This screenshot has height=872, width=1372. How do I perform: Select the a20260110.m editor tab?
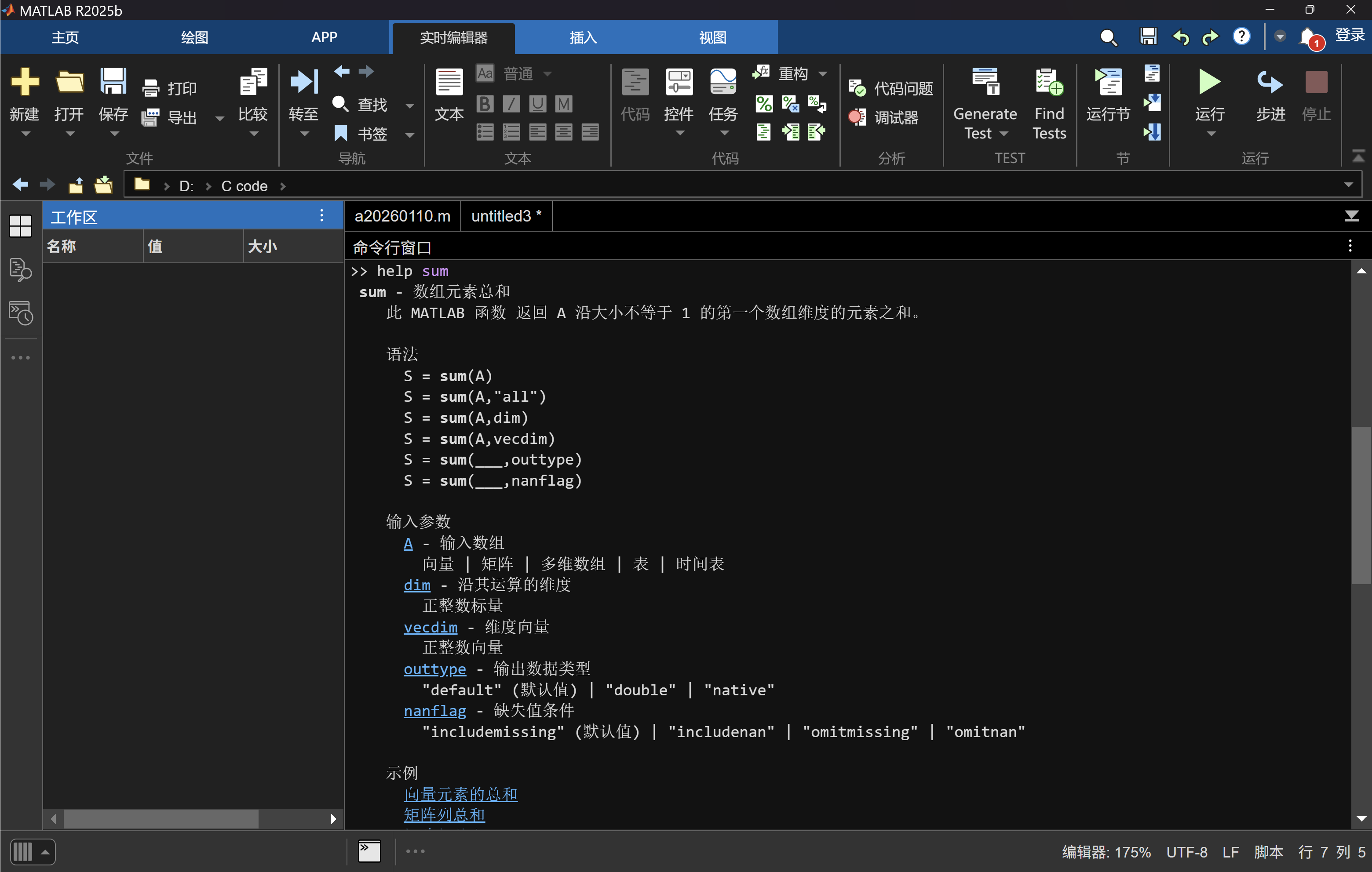click(402, 216)
